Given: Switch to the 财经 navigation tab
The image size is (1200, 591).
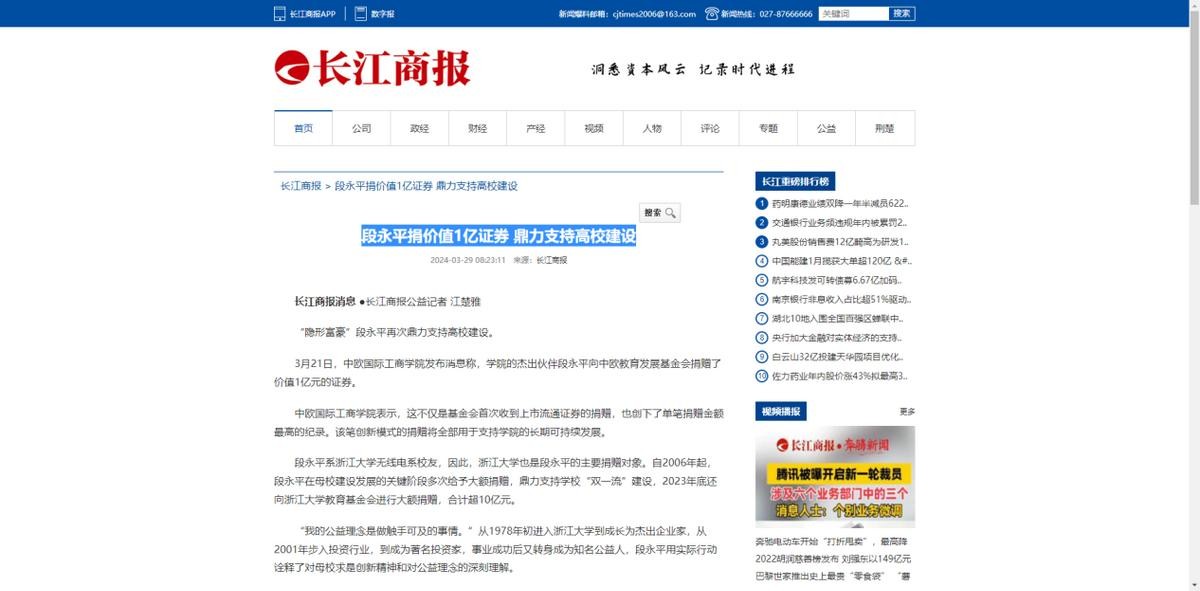Looking at the screenshot, I should (477, 128).
